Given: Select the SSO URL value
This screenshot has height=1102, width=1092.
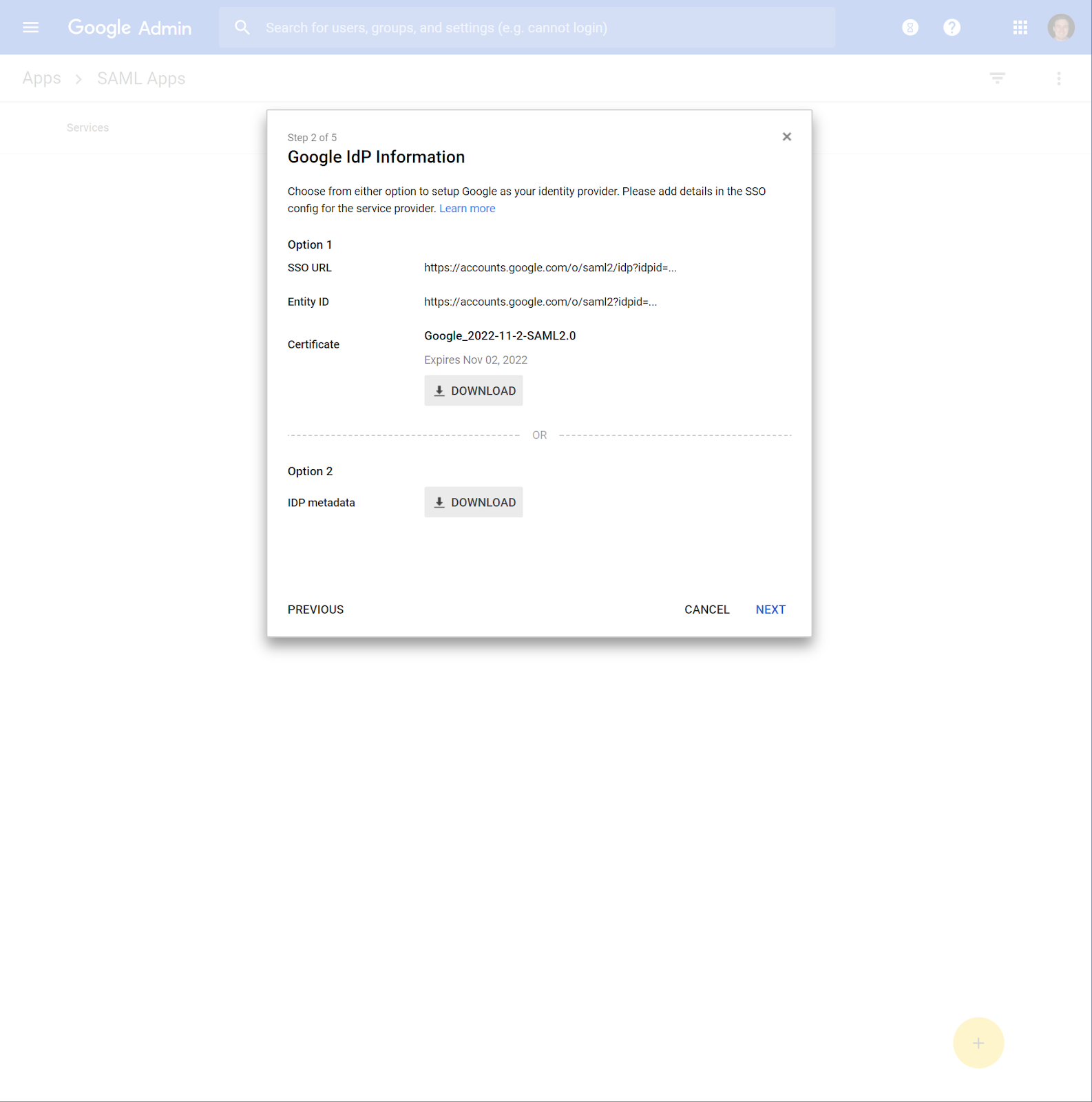Looking at the screenshot, I should 550,268.
